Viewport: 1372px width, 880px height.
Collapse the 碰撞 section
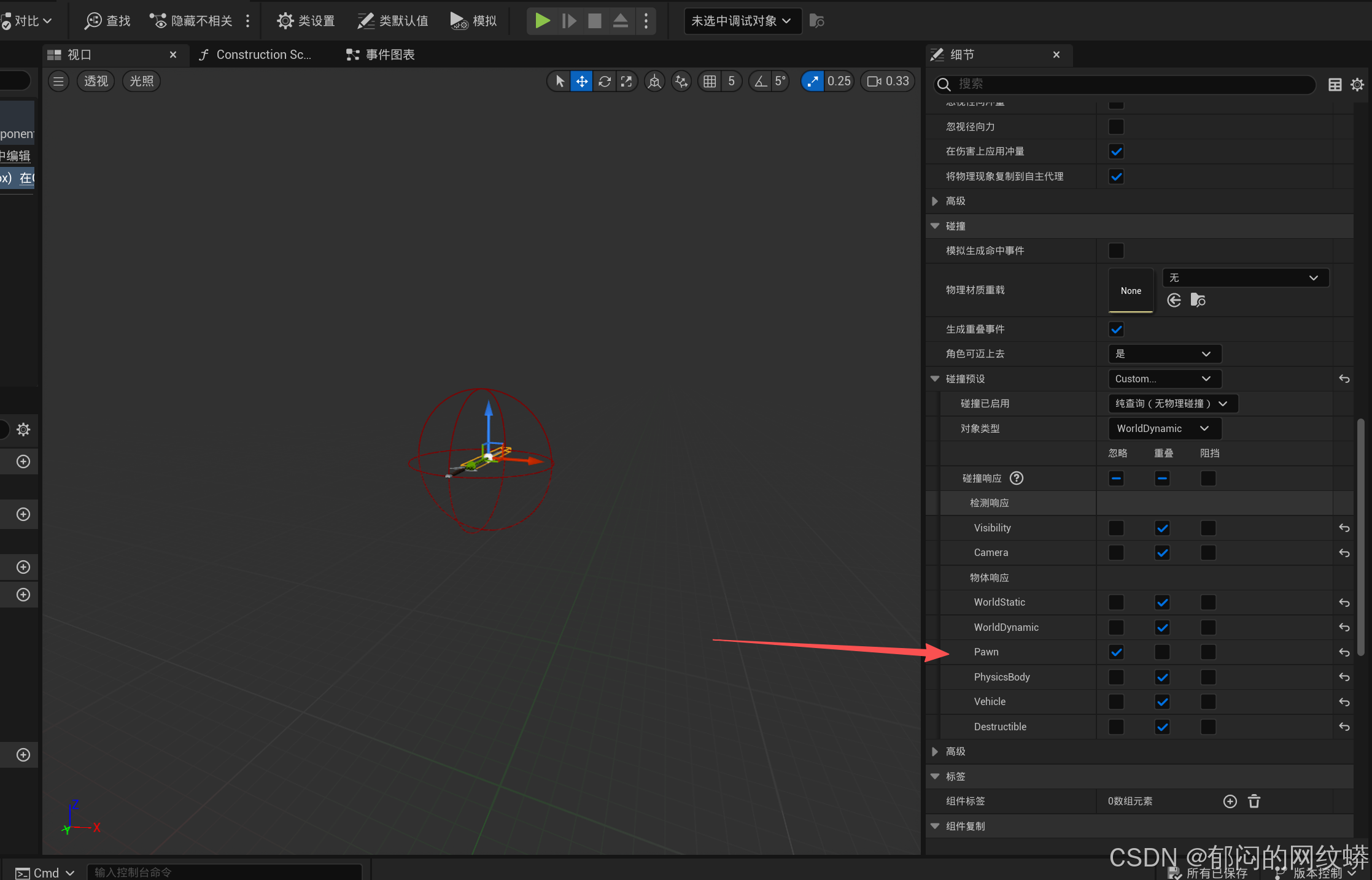tap(935, 226)
